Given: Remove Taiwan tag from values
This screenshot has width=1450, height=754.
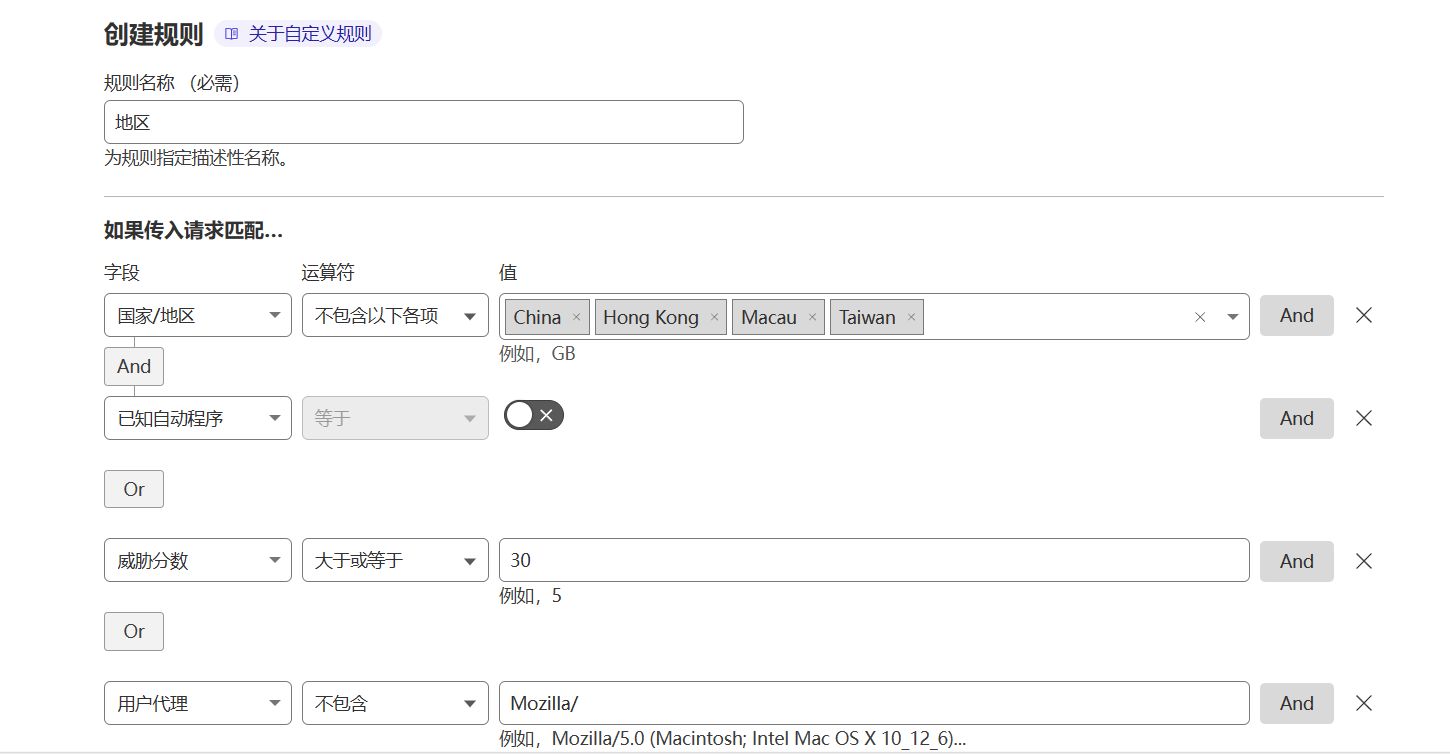Looking at the screenshot, I should click(911, 317).
